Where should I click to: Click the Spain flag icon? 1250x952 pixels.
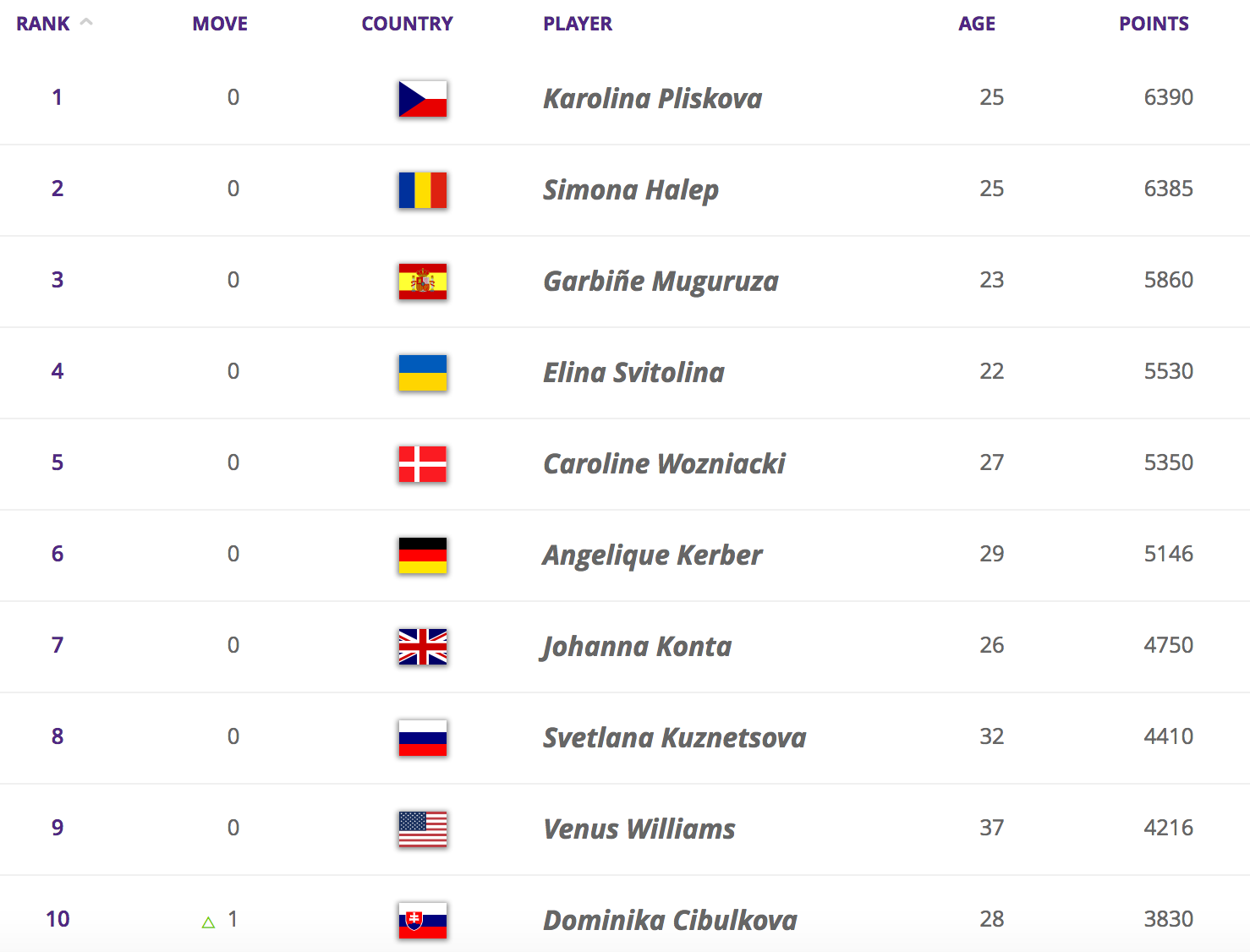[x=423, y=282]
